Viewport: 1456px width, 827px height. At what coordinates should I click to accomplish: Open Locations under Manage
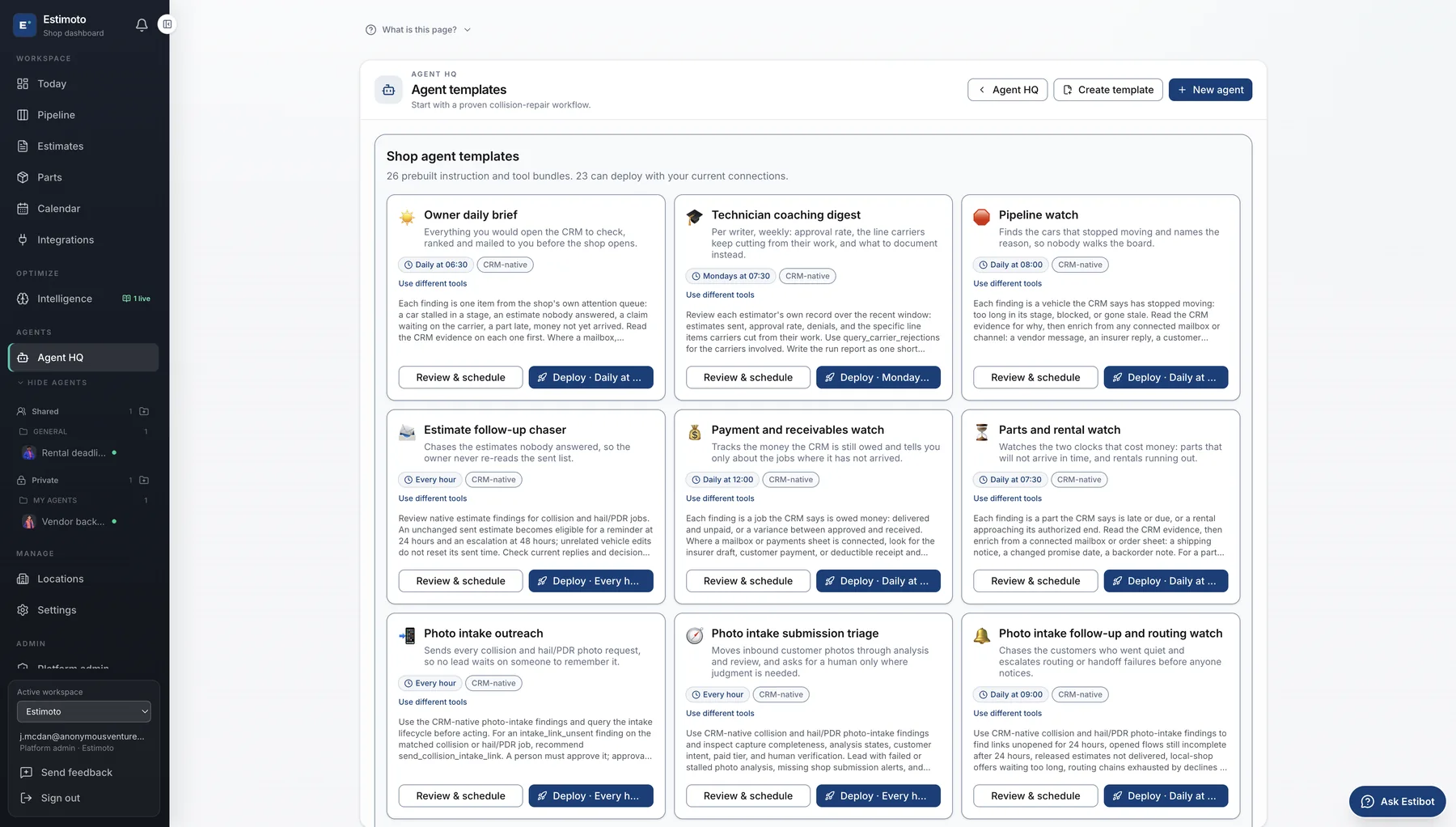pyautogui.click(x=83, y=579)
